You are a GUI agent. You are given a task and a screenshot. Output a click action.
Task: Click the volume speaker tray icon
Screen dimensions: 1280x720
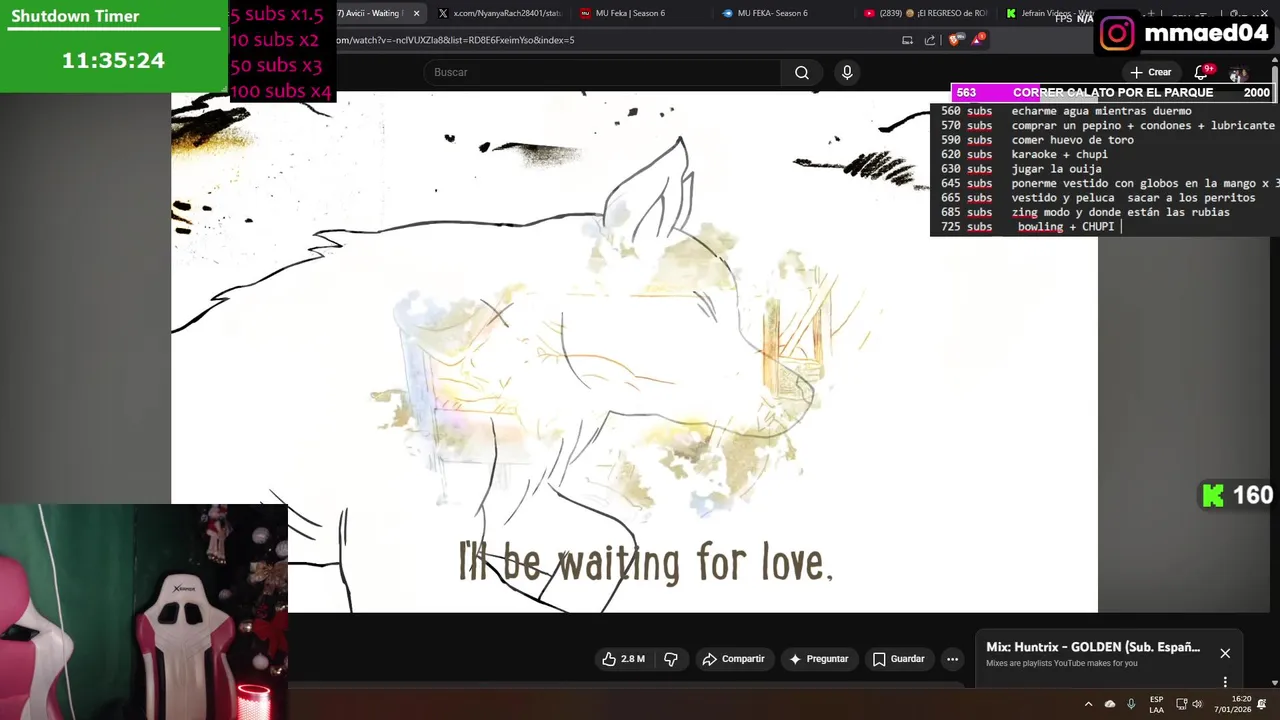[x=1197, y=704]
